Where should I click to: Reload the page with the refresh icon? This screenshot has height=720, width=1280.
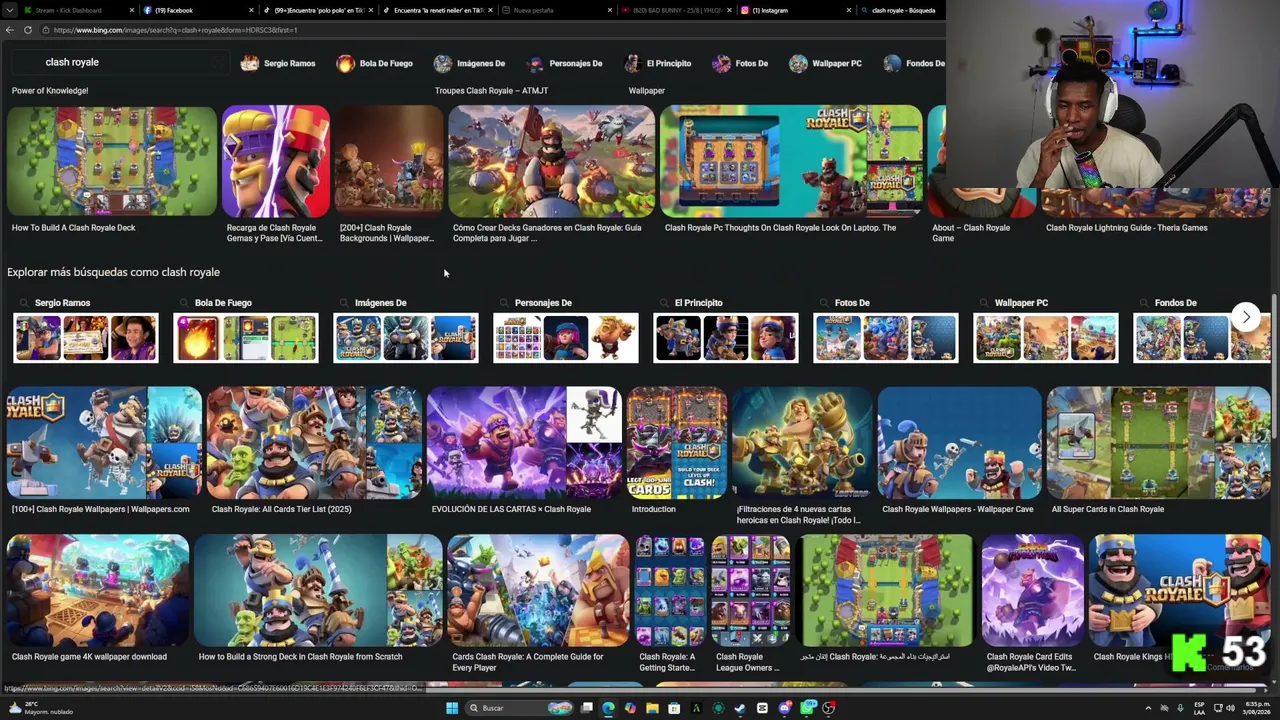pos(28,30)
